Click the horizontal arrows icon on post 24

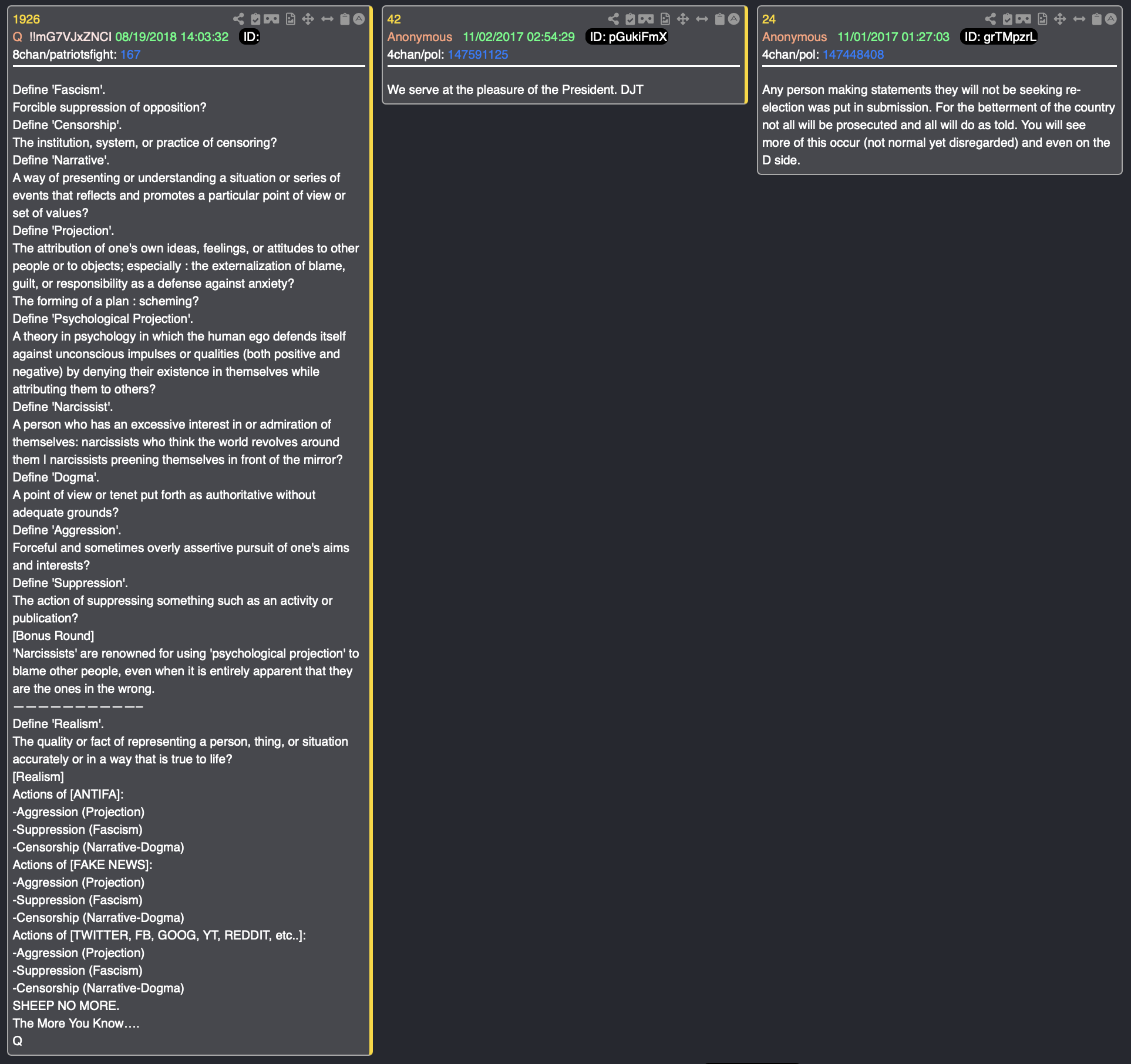coord(1079,19)
